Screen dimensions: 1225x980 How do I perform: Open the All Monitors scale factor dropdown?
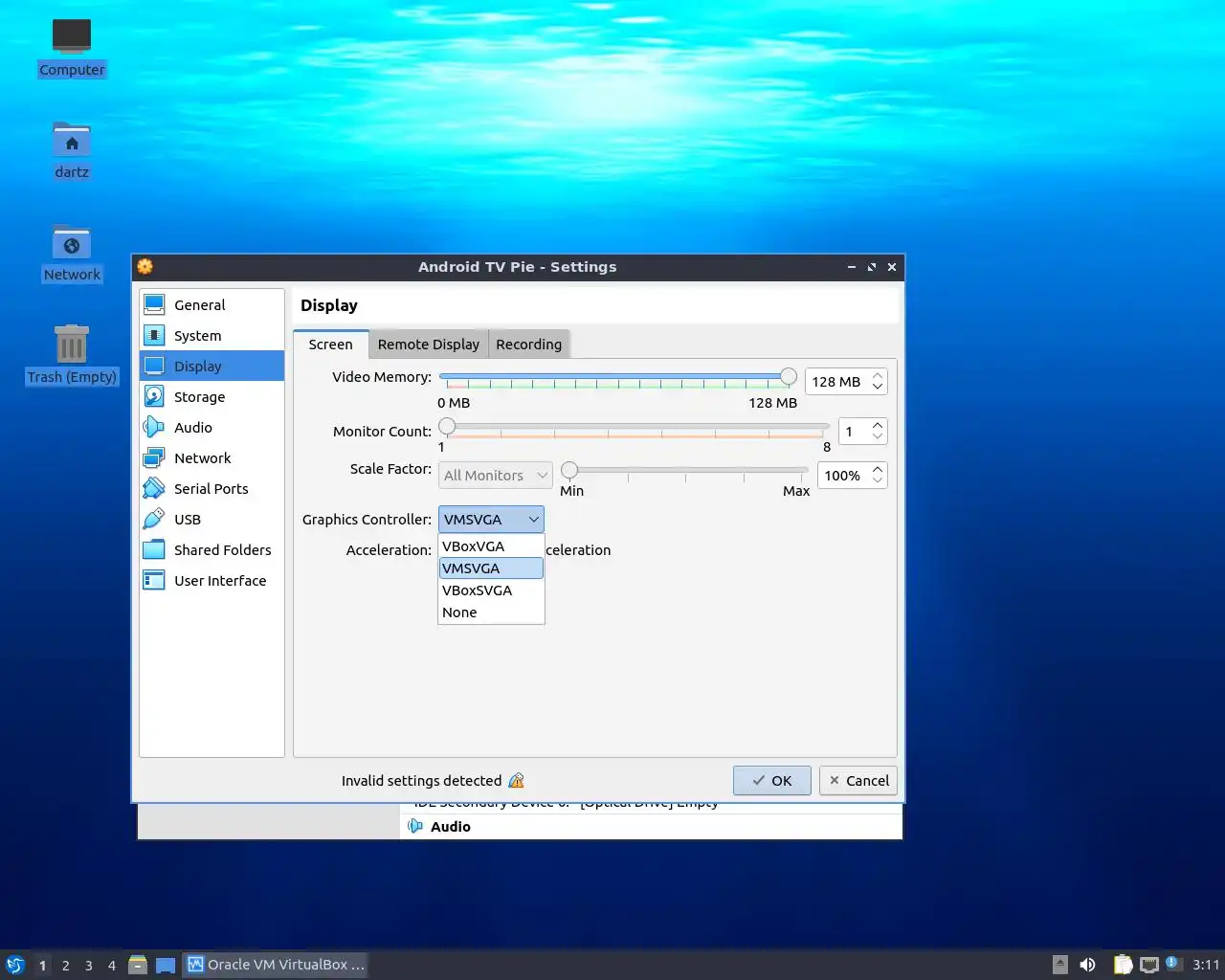496,476
